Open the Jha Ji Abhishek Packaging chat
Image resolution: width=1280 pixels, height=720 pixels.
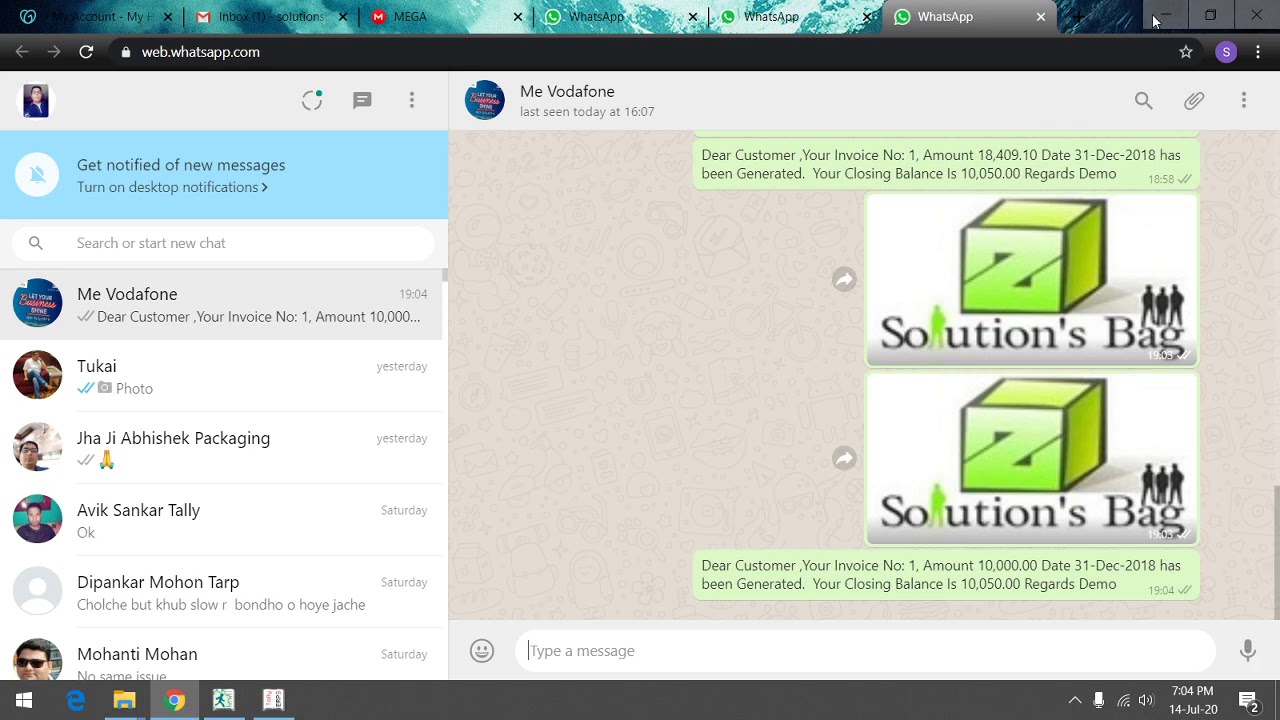221,448
